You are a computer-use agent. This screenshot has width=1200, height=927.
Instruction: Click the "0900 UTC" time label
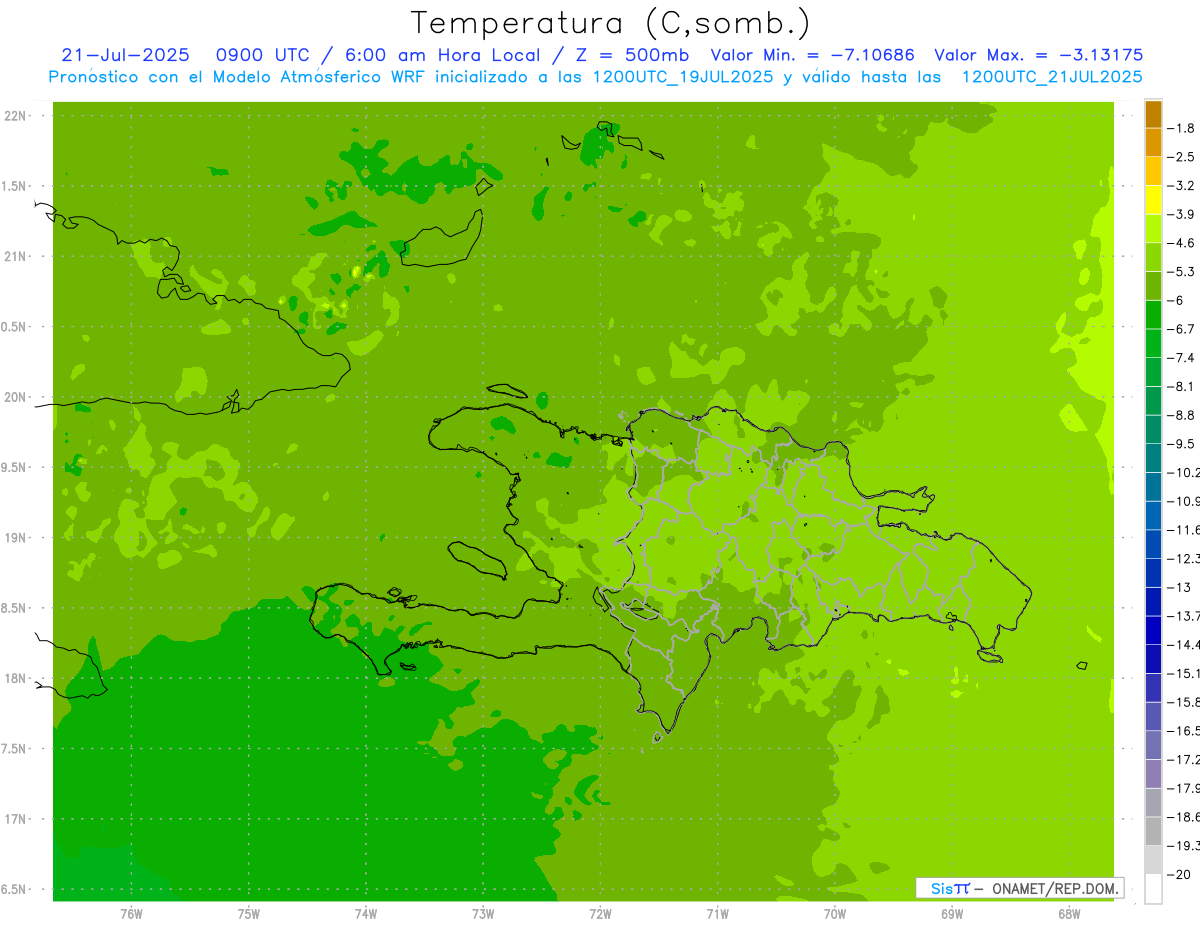(x=265, y=55)
